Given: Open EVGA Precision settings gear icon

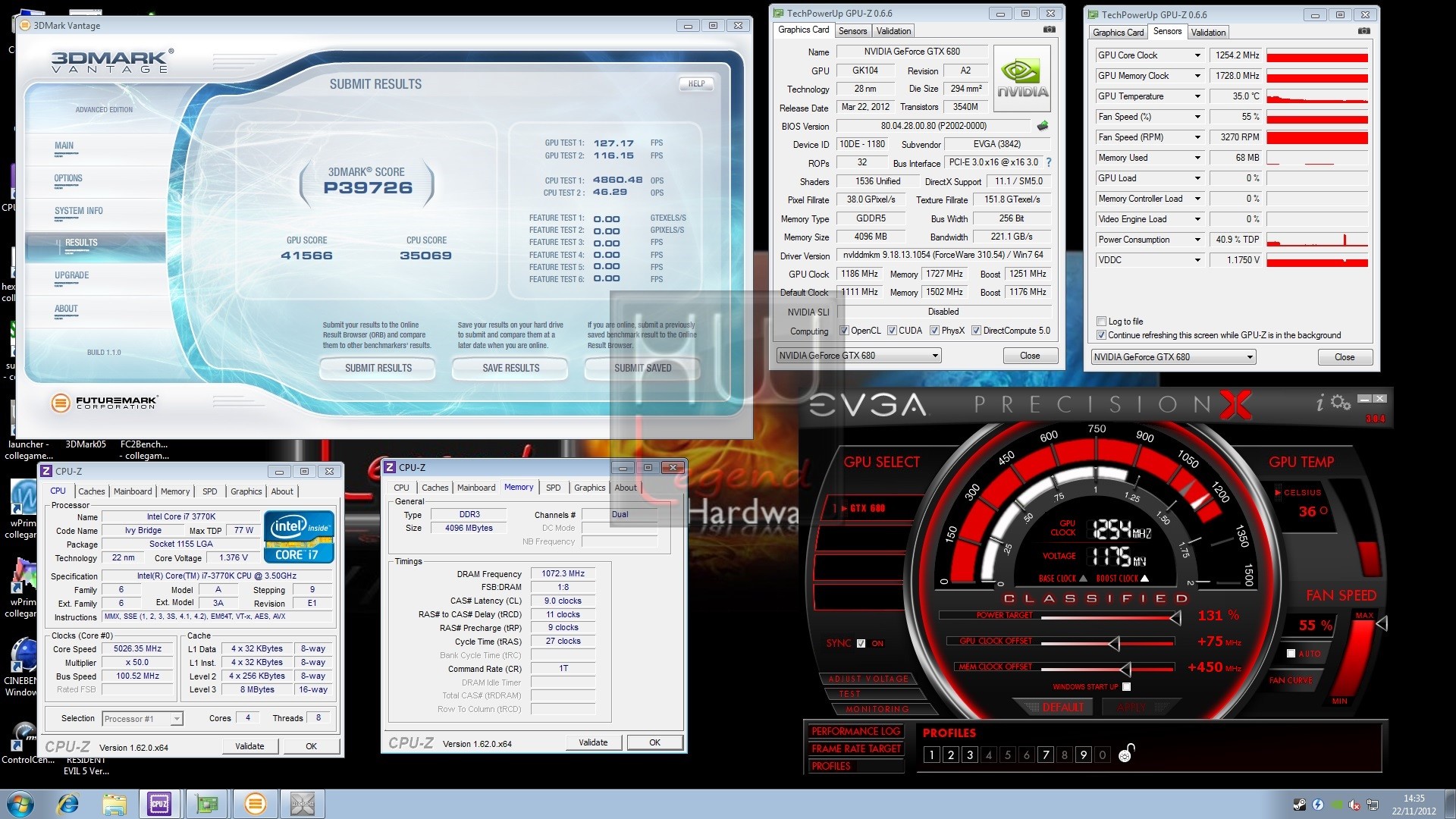Looking at the screenshot, I should (x=1341, y=402).
